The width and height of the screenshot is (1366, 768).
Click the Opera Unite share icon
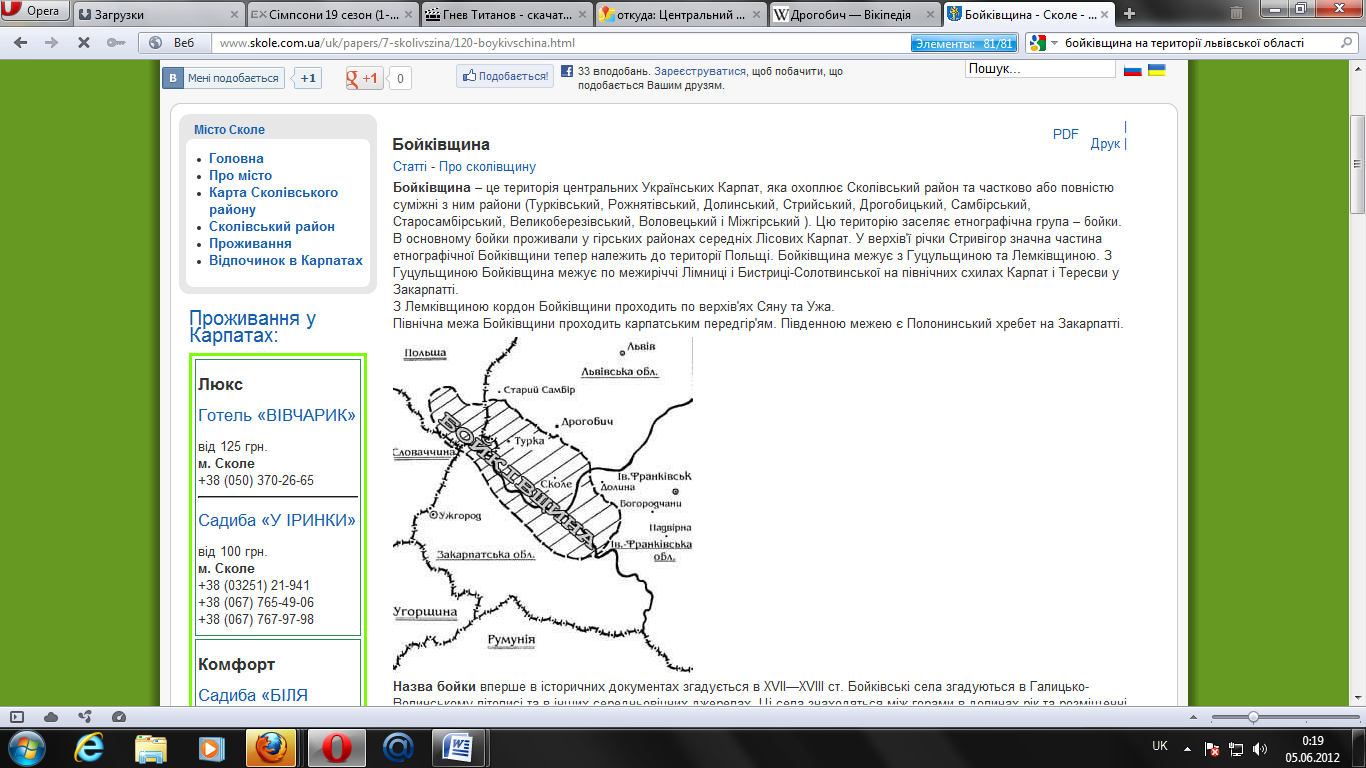85,717
